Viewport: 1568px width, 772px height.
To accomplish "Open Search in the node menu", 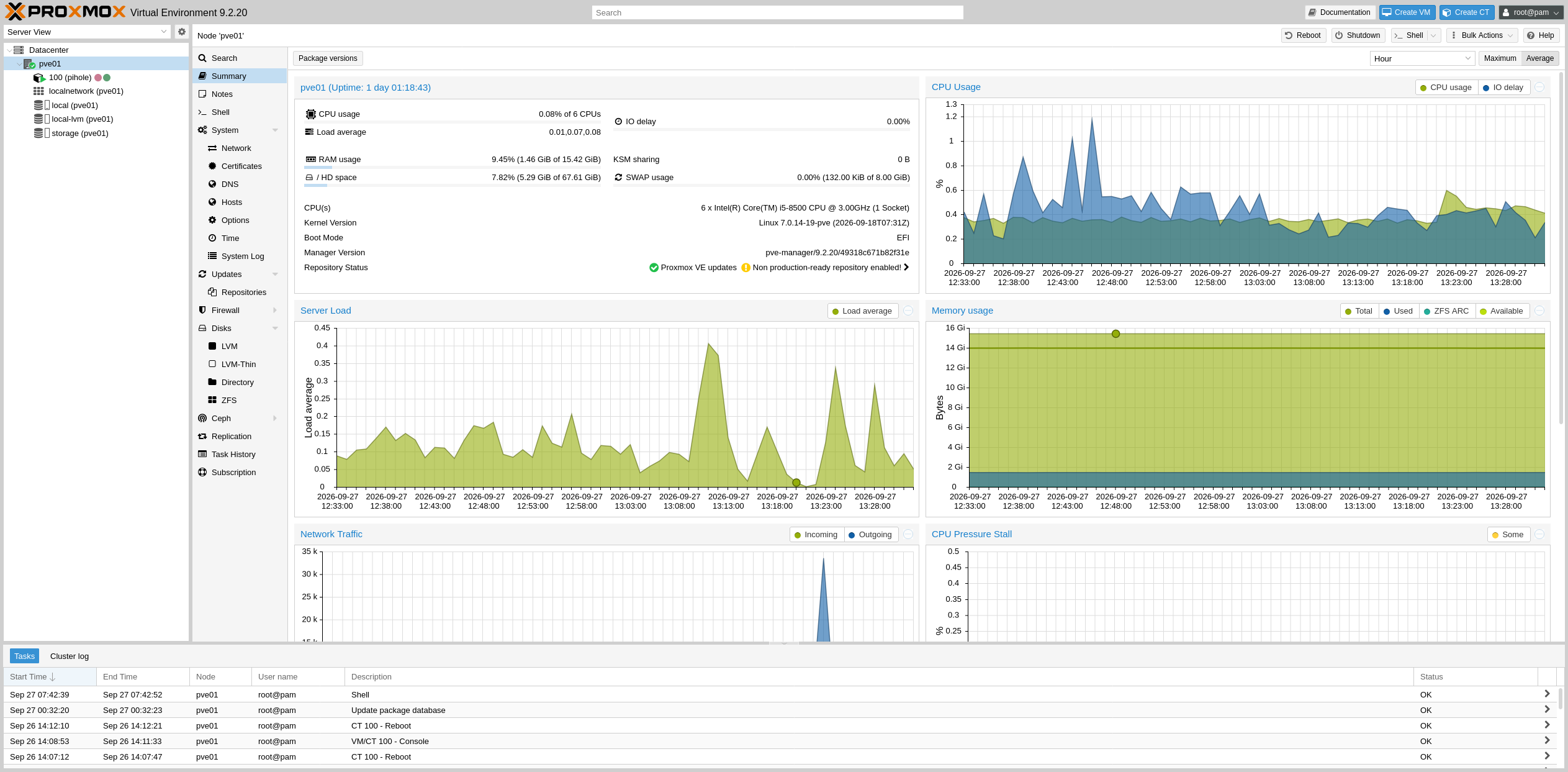I will (239, 58).
